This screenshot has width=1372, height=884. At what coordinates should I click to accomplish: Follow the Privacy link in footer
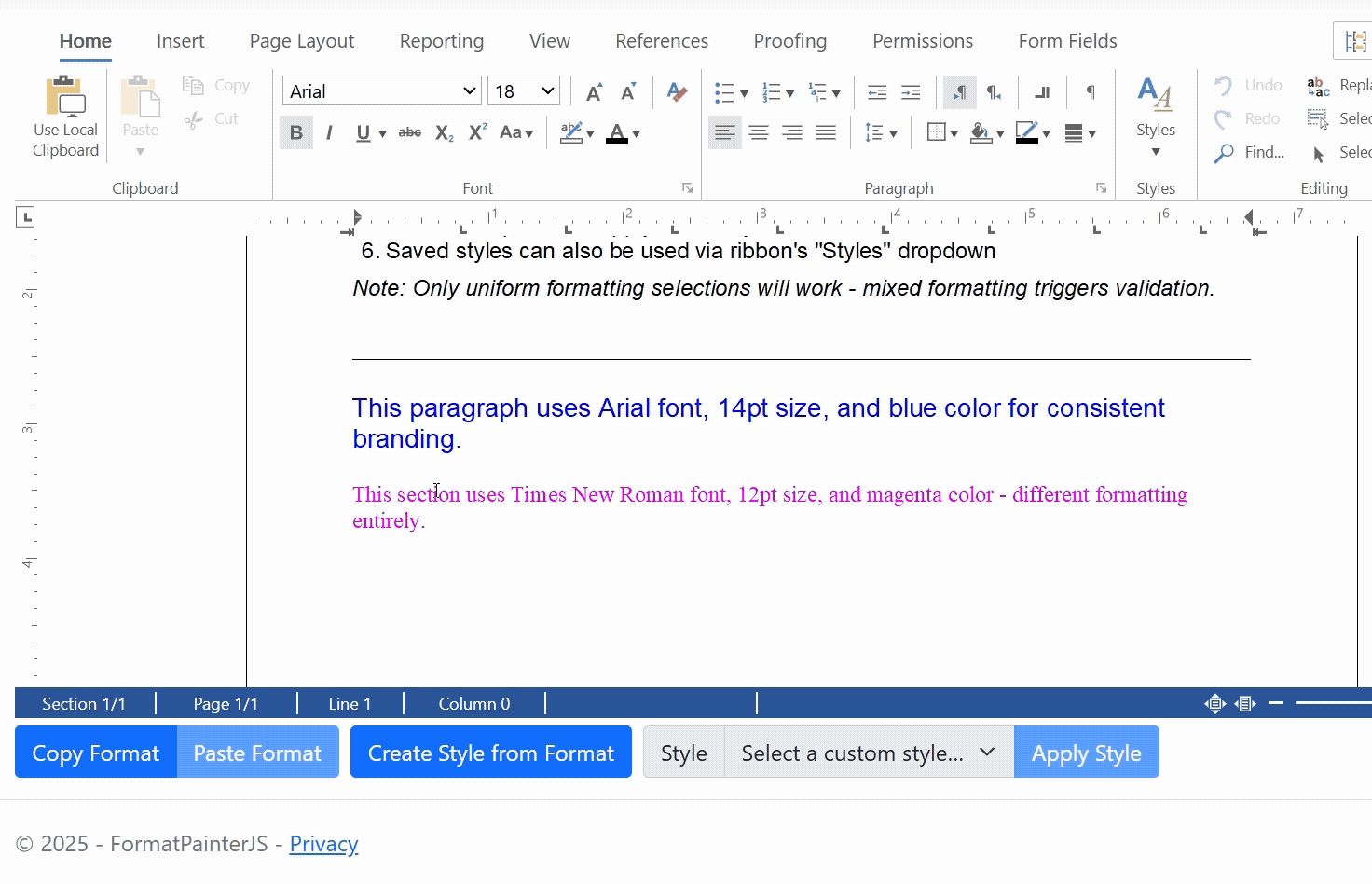tap(323, 844)
